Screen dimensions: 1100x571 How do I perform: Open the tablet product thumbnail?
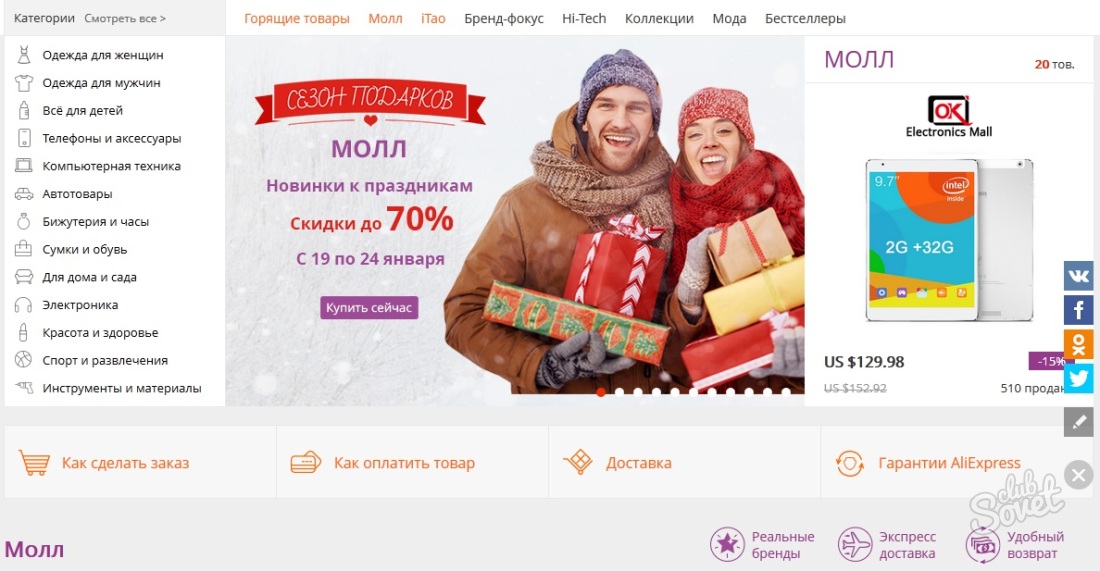pos(948,240)
